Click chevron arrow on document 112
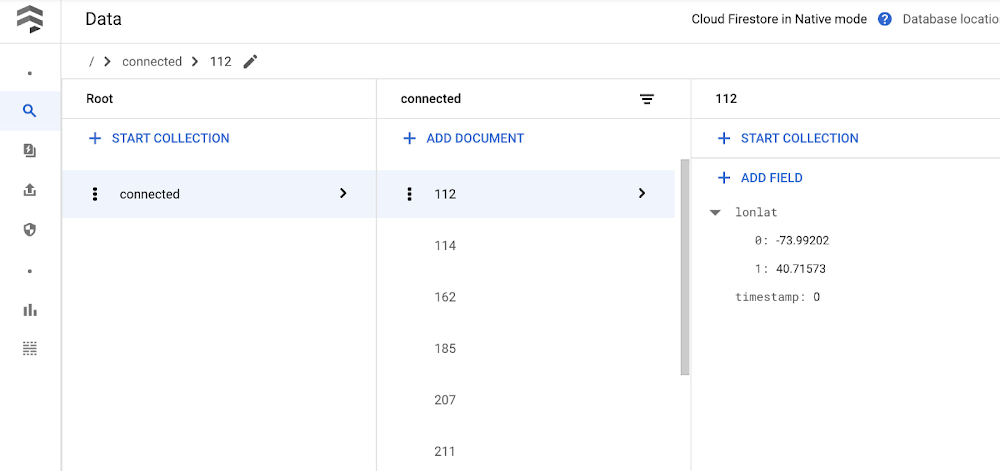Image resolution: width=1000 pixels, height=471 pixels. [642, 193]
